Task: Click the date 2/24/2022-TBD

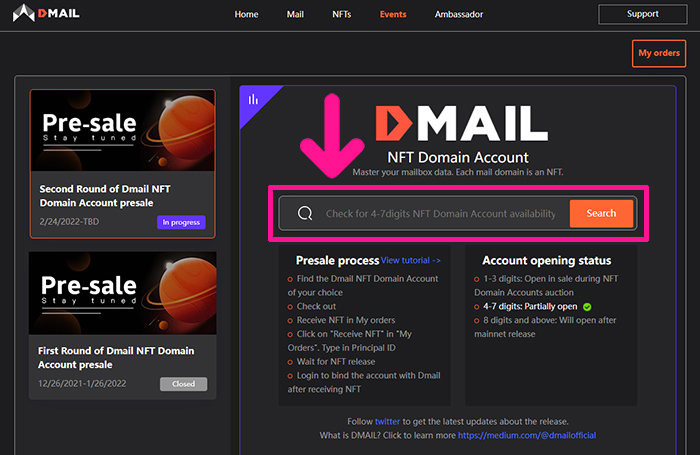Action: (x=69, y=221)
